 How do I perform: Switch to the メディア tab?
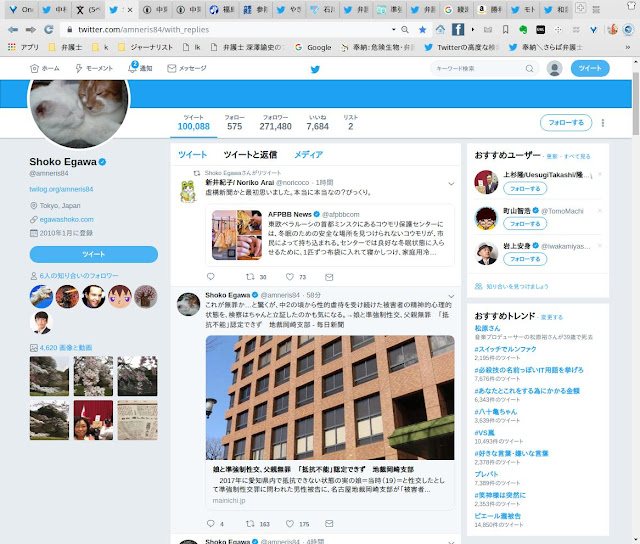point(309,155)
